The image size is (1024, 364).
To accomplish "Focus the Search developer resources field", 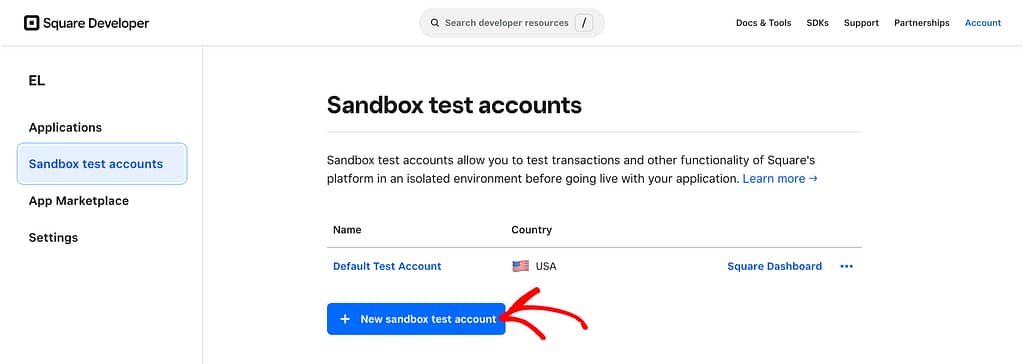I will (x=511, y=23).
